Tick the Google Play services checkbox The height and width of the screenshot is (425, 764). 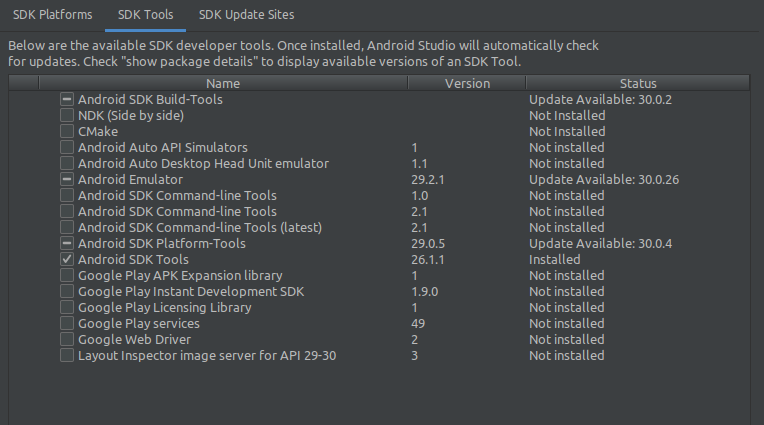coord(67,324)
